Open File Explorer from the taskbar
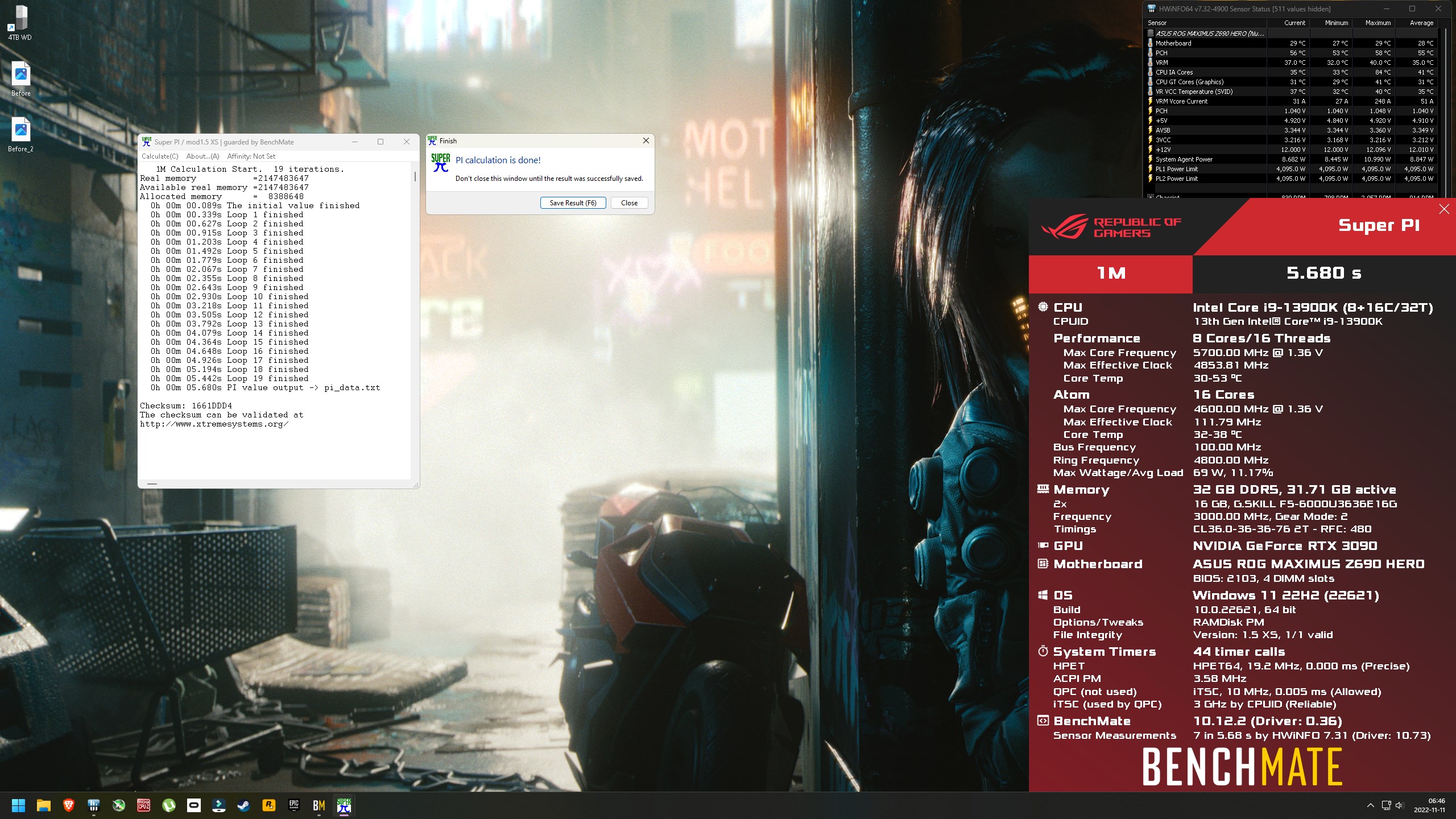Screen dimensions: 1456x819 point(44,805)
